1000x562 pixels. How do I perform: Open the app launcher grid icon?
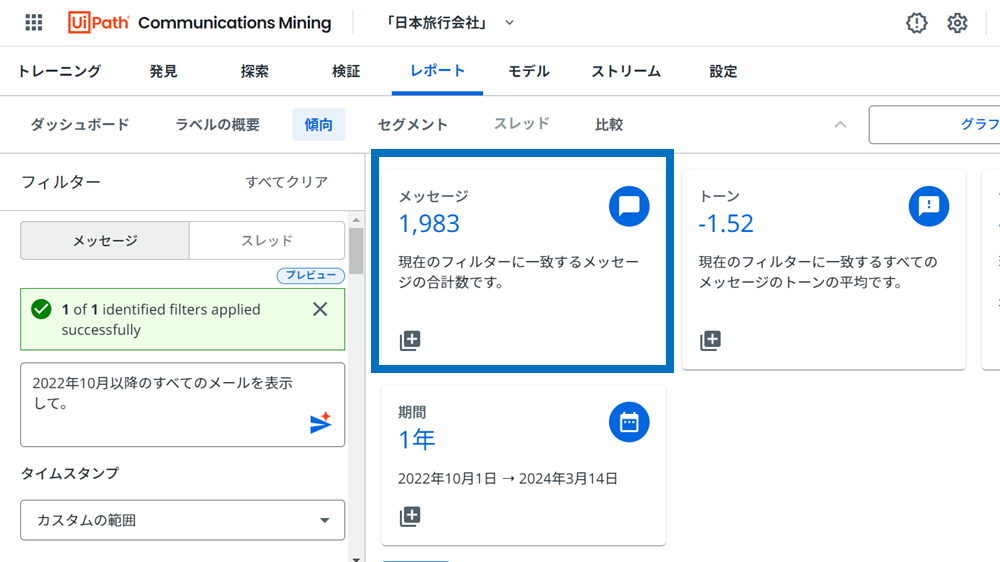pos(34,23)
